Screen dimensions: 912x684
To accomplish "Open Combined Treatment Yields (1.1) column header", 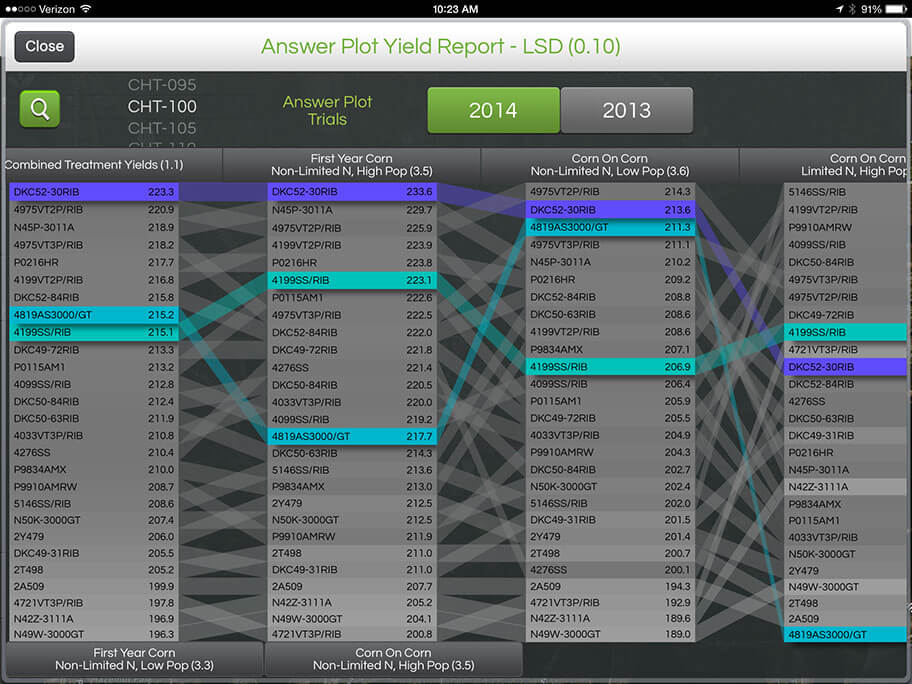I will 94,165.
